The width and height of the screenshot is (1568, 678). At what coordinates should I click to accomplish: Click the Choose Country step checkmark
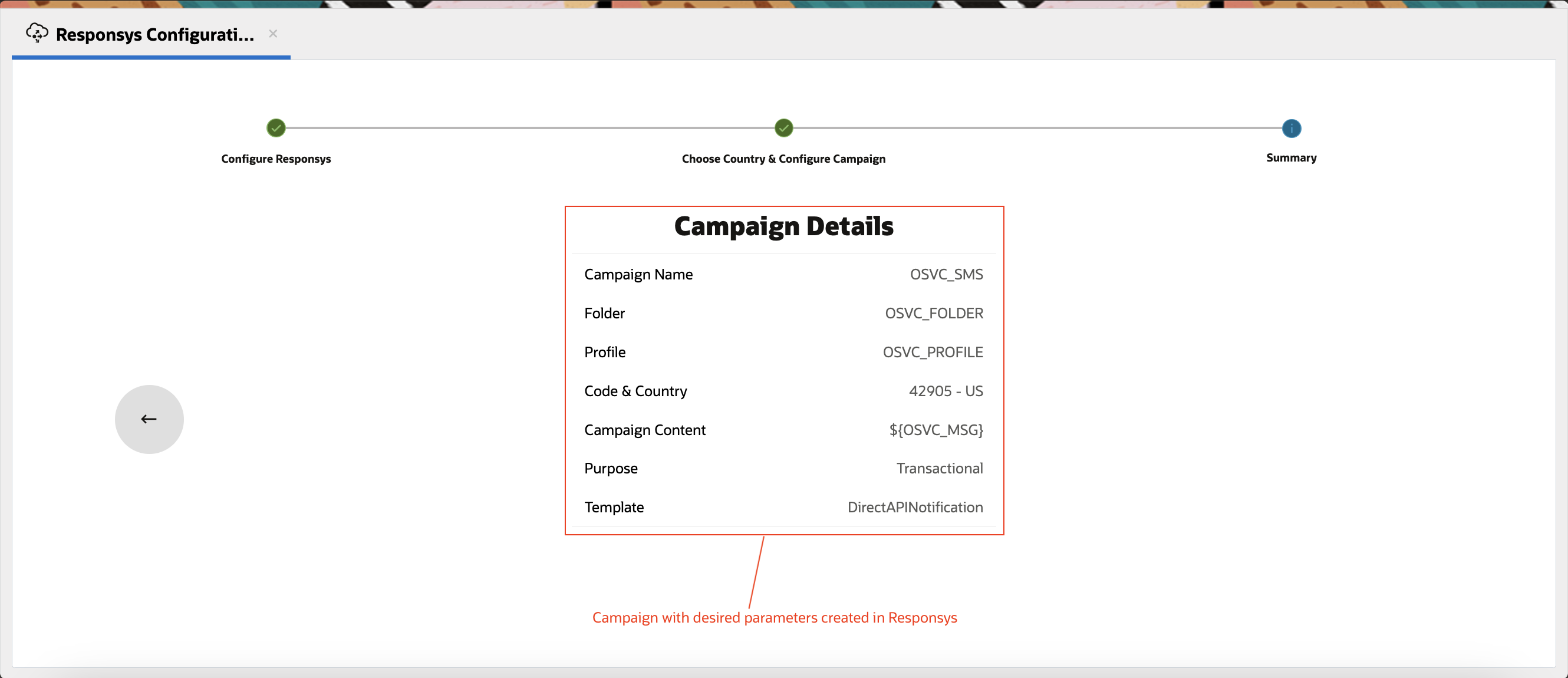[x=783, y=129]
